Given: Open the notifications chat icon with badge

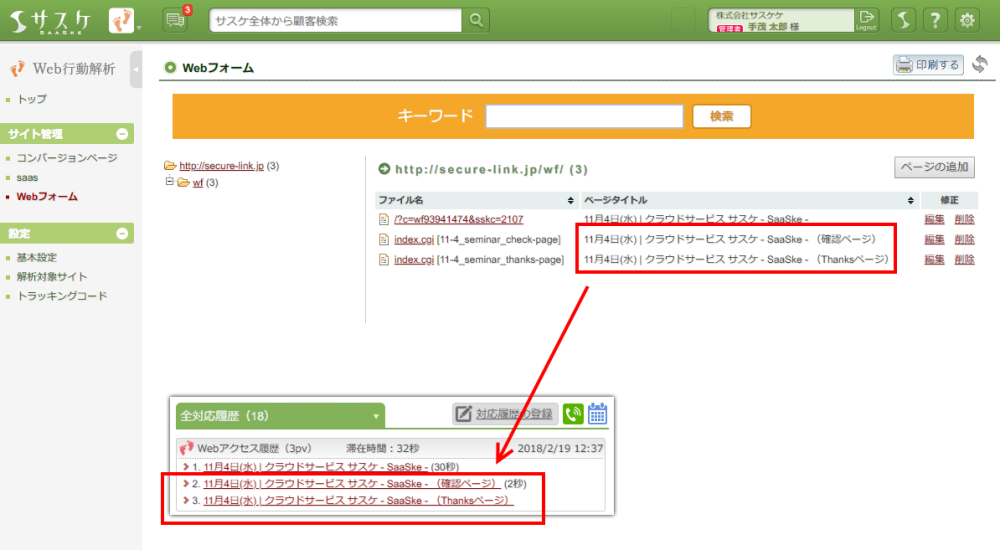Looking at the screenshot, I should [x=176, y=19].
